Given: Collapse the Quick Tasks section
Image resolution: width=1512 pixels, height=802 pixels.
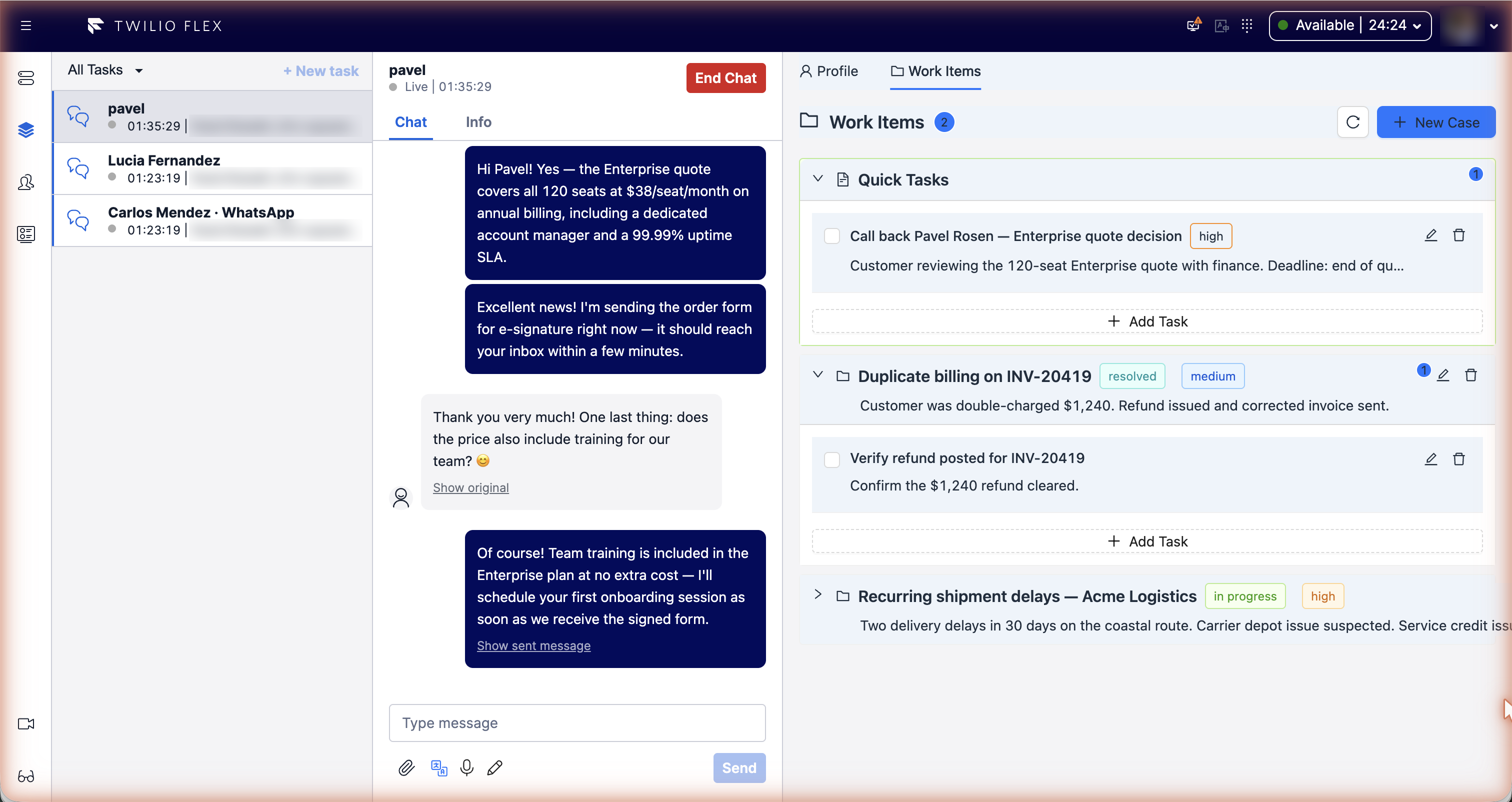Looking at the screenshot, I should coord(817,178).
